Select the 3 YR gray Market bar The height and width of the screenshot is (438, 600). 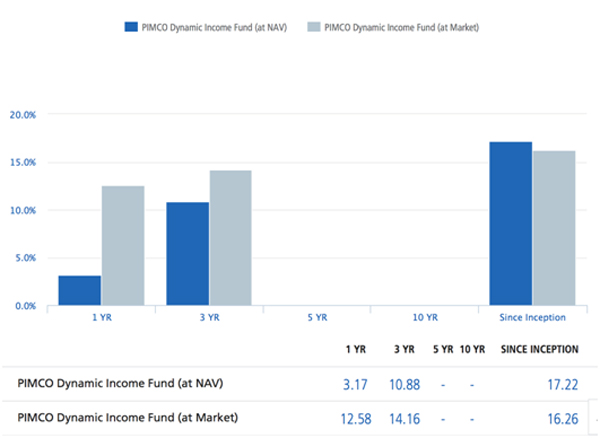pyautogui.click(x=230, y=238)
